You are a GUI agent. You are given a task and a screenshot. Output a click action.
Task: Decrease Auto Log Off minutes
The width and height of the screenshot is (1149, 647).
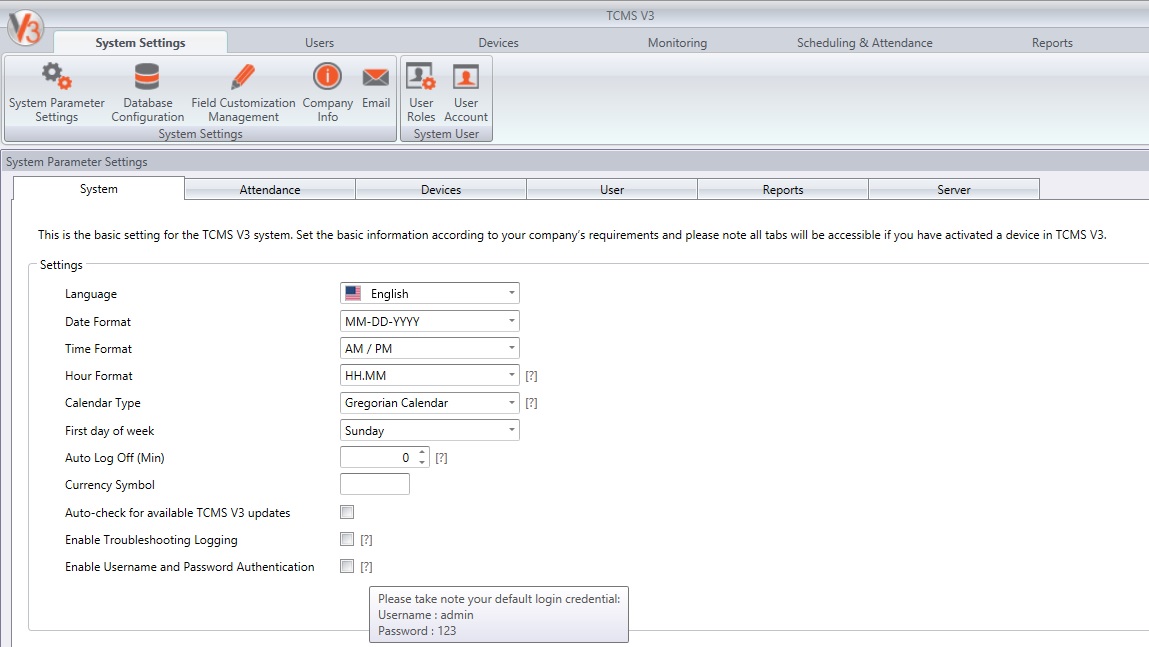(x=422, y=462)
